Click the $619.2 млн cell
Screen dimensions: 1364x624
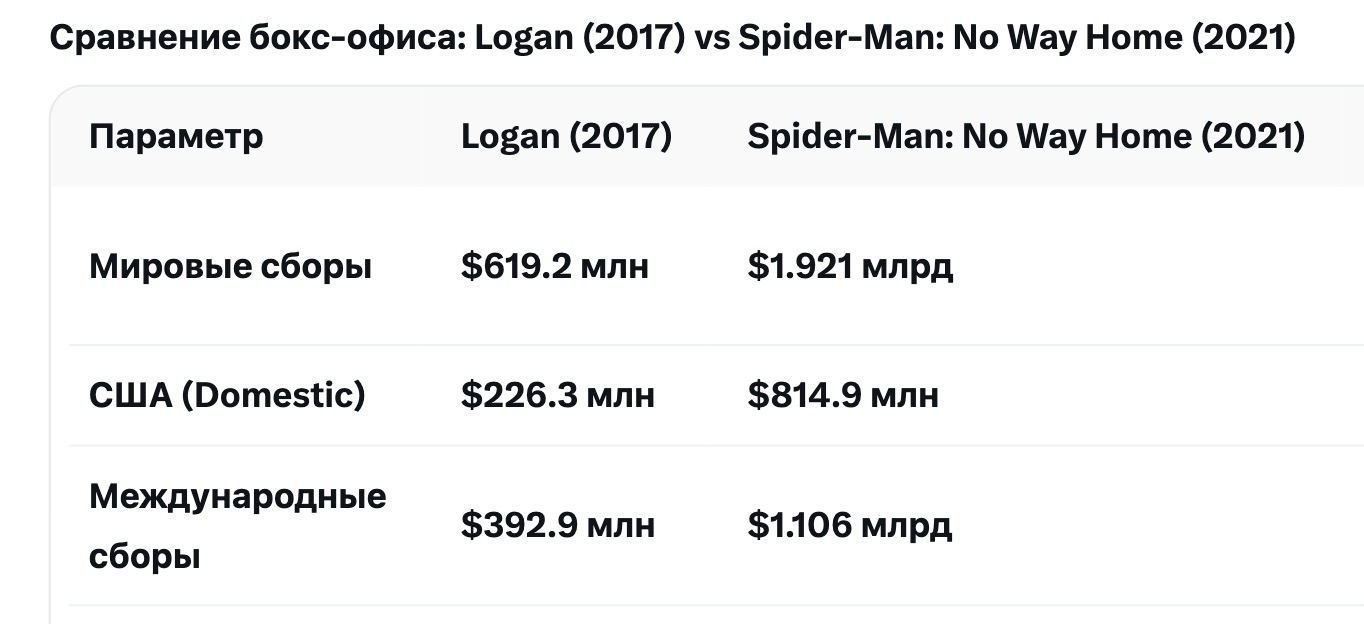tap(555, 266)
